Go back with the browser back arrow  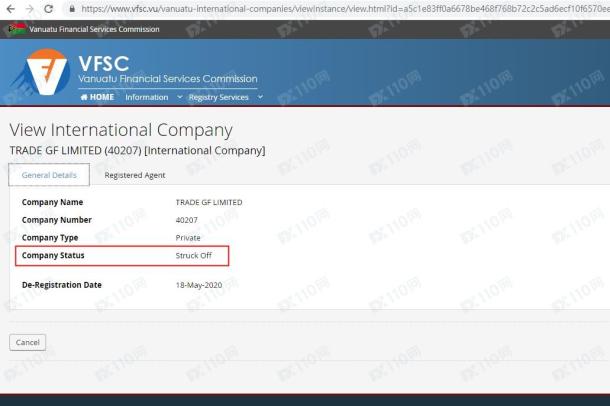tap(11, 9)
